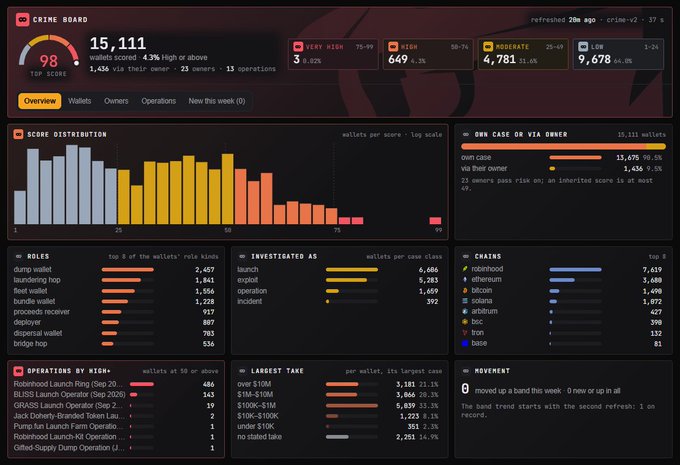Select the under $10K take row
680x465 pixels.
pos(338,426)
